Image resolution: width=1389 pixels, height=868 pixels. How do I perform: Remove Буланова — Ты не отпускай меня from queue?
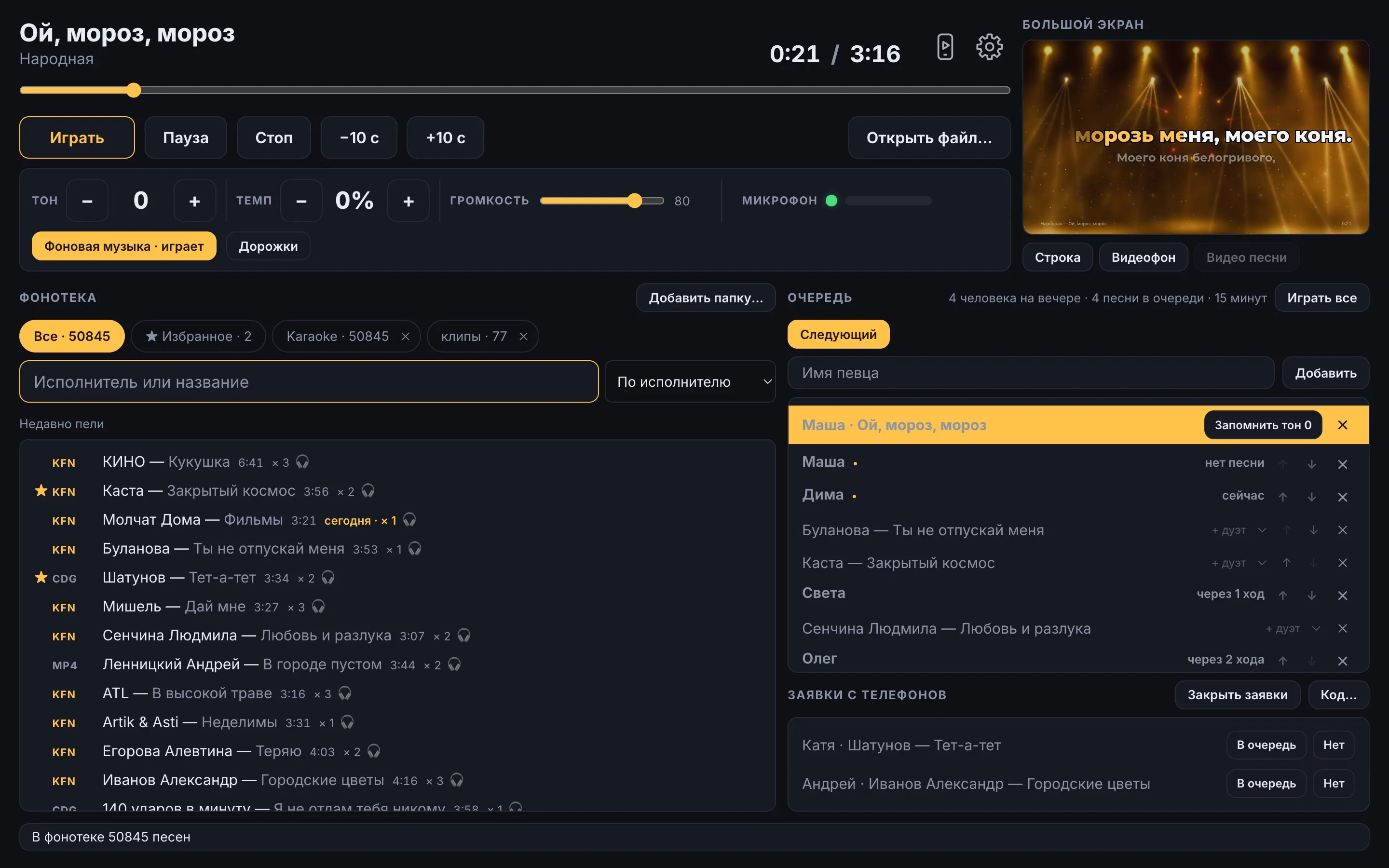coord(1343,530)
